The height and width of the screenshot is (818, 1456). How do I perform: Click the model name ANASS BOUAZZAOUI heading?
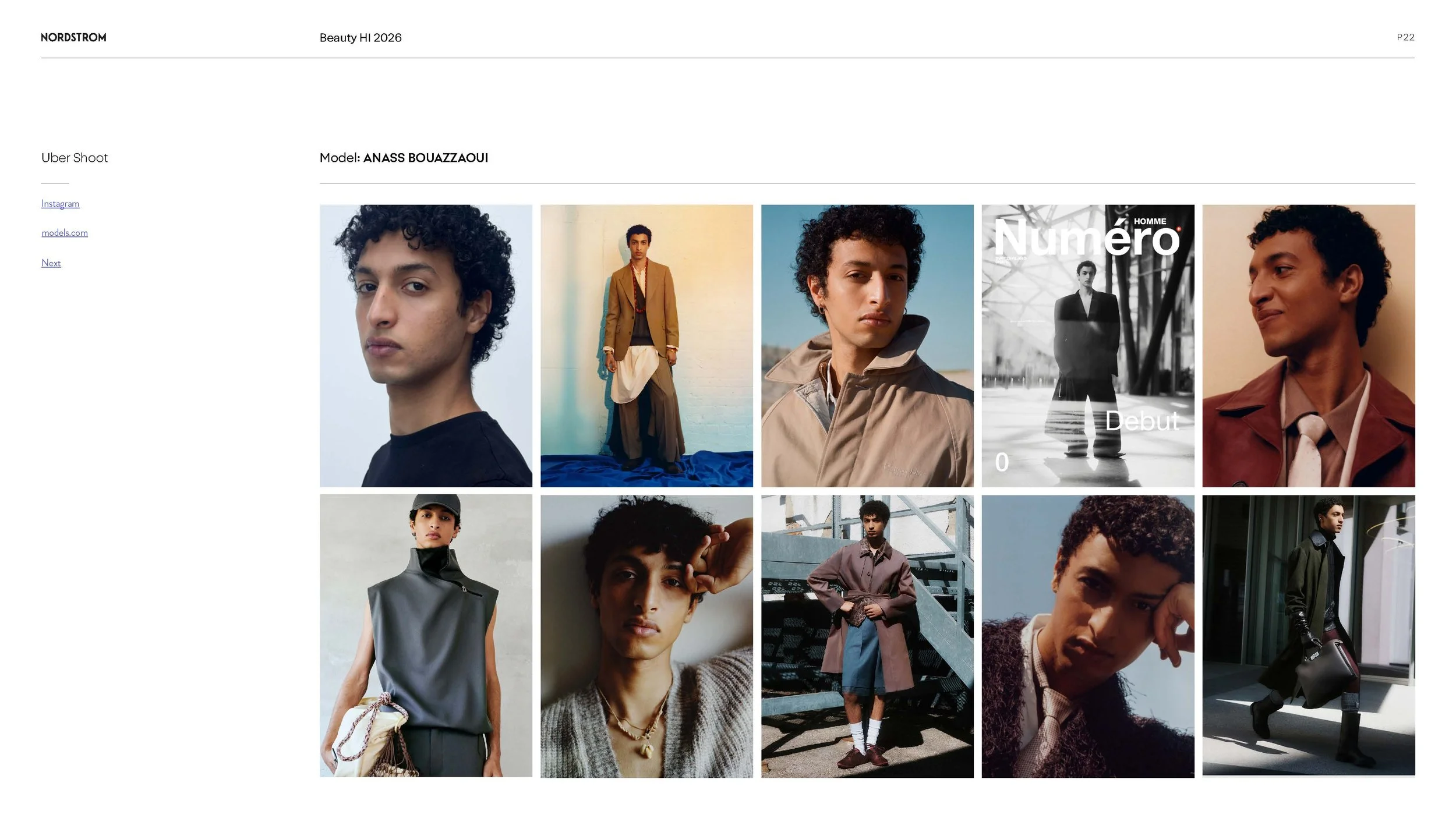(425, 158)
